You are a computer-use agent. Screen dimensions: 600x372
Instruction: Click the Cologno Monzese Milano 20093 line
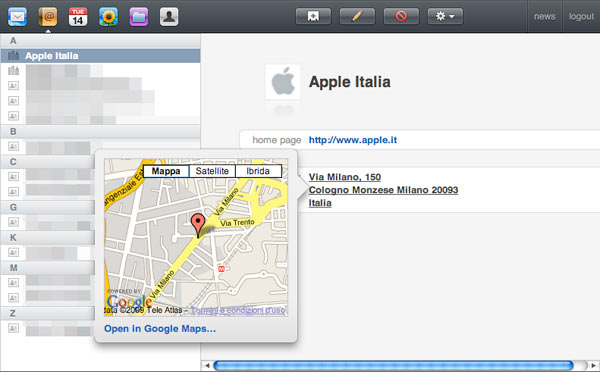[383, 190]
